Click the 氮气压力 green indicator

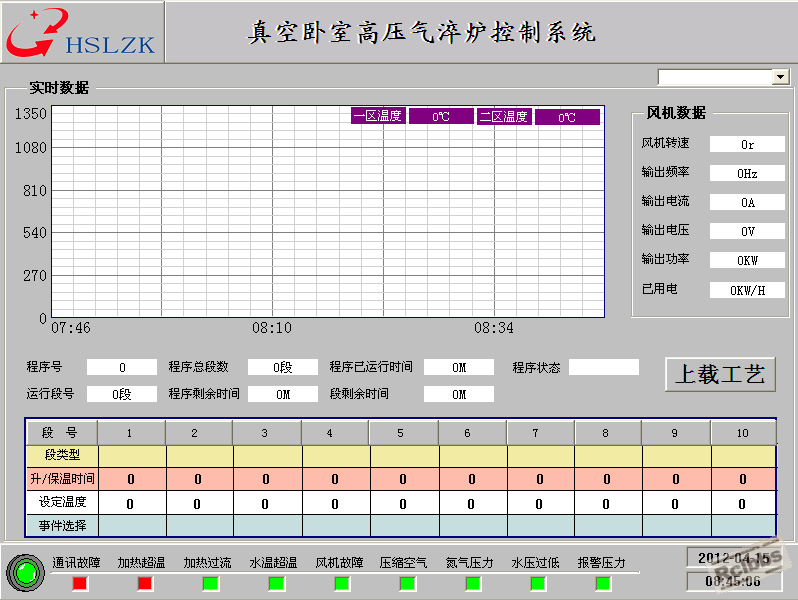point(473,583)
